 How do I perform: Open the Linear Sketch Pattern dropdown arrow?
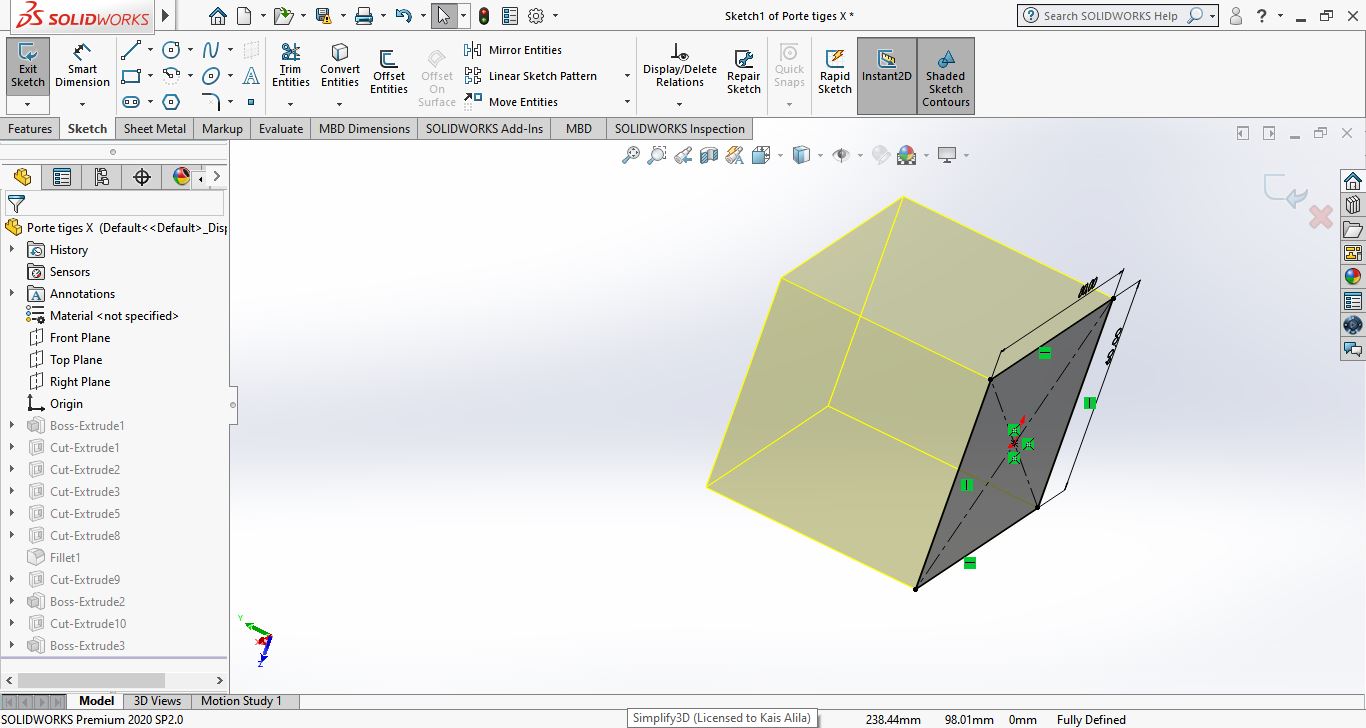[x=627, y=76]
